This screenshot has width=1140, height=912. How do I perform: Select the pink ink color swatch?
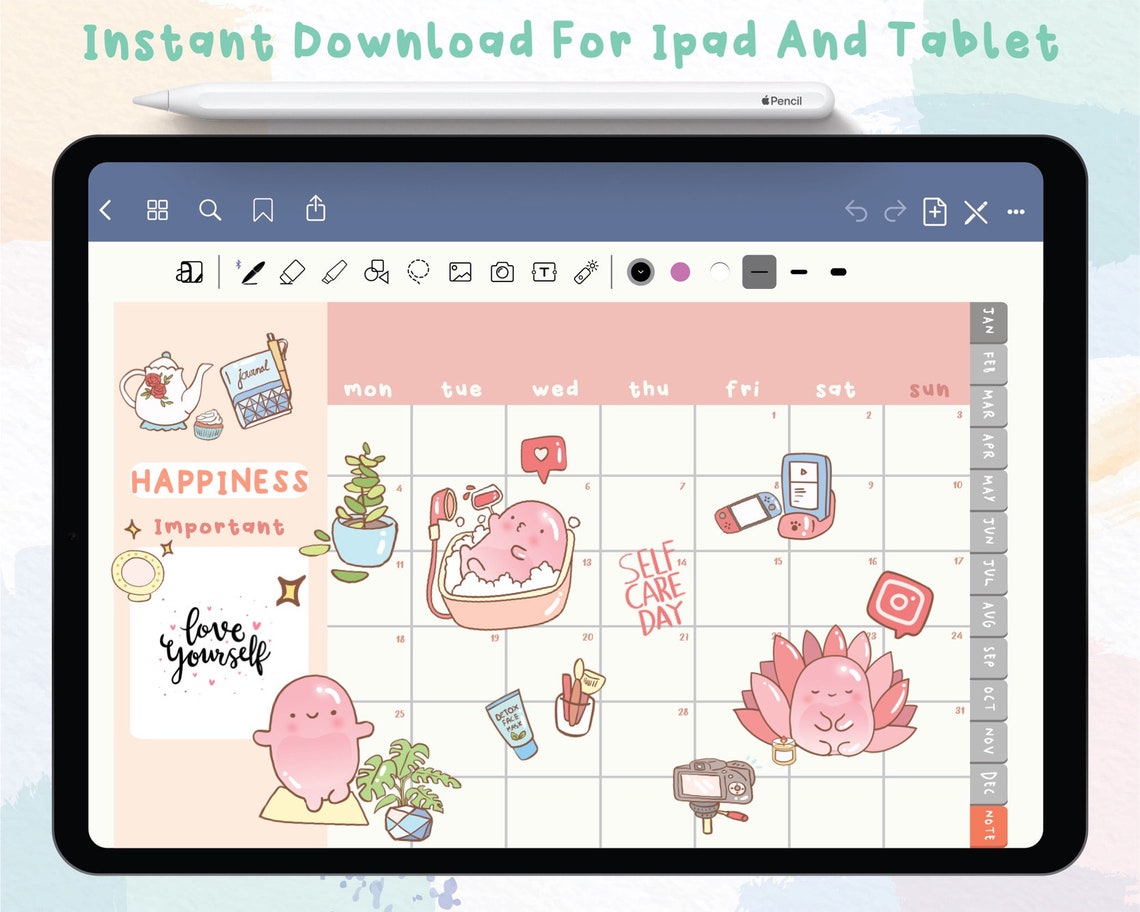pyautogui.click(x=680, y=271)
